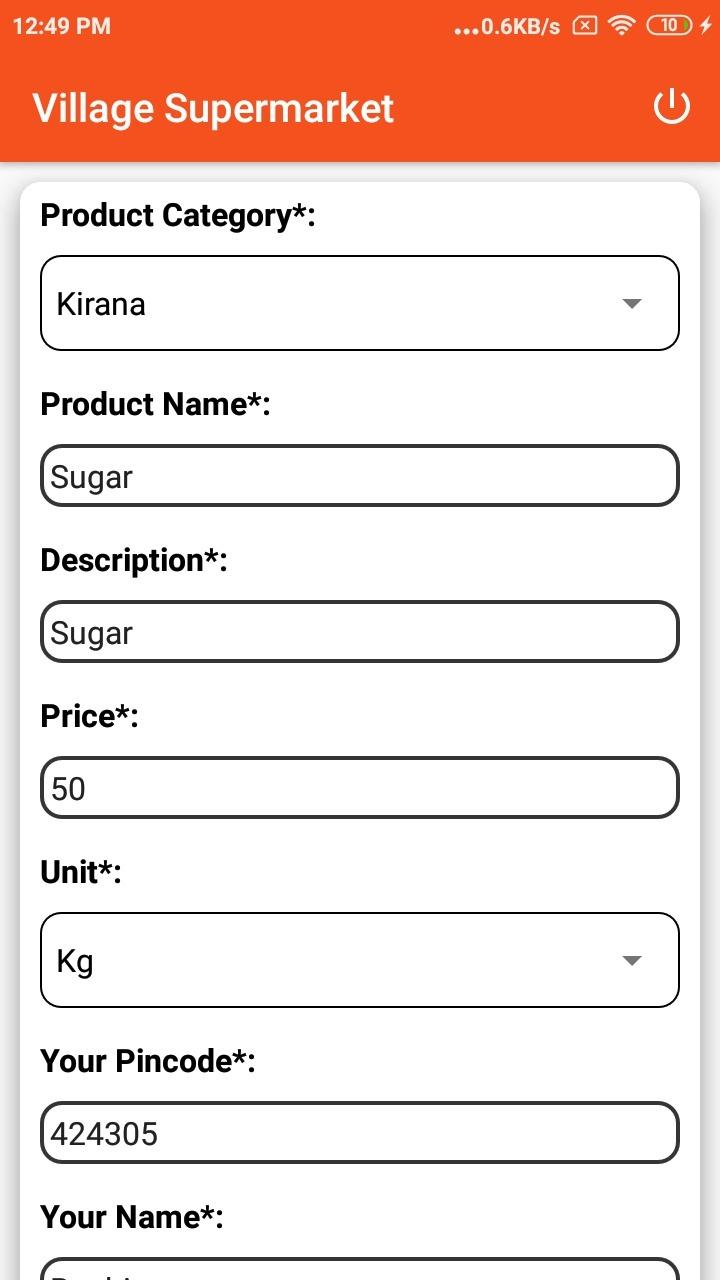Open the Unit dropdown showing Kg
720x1280 pixels.
[360, 960]
